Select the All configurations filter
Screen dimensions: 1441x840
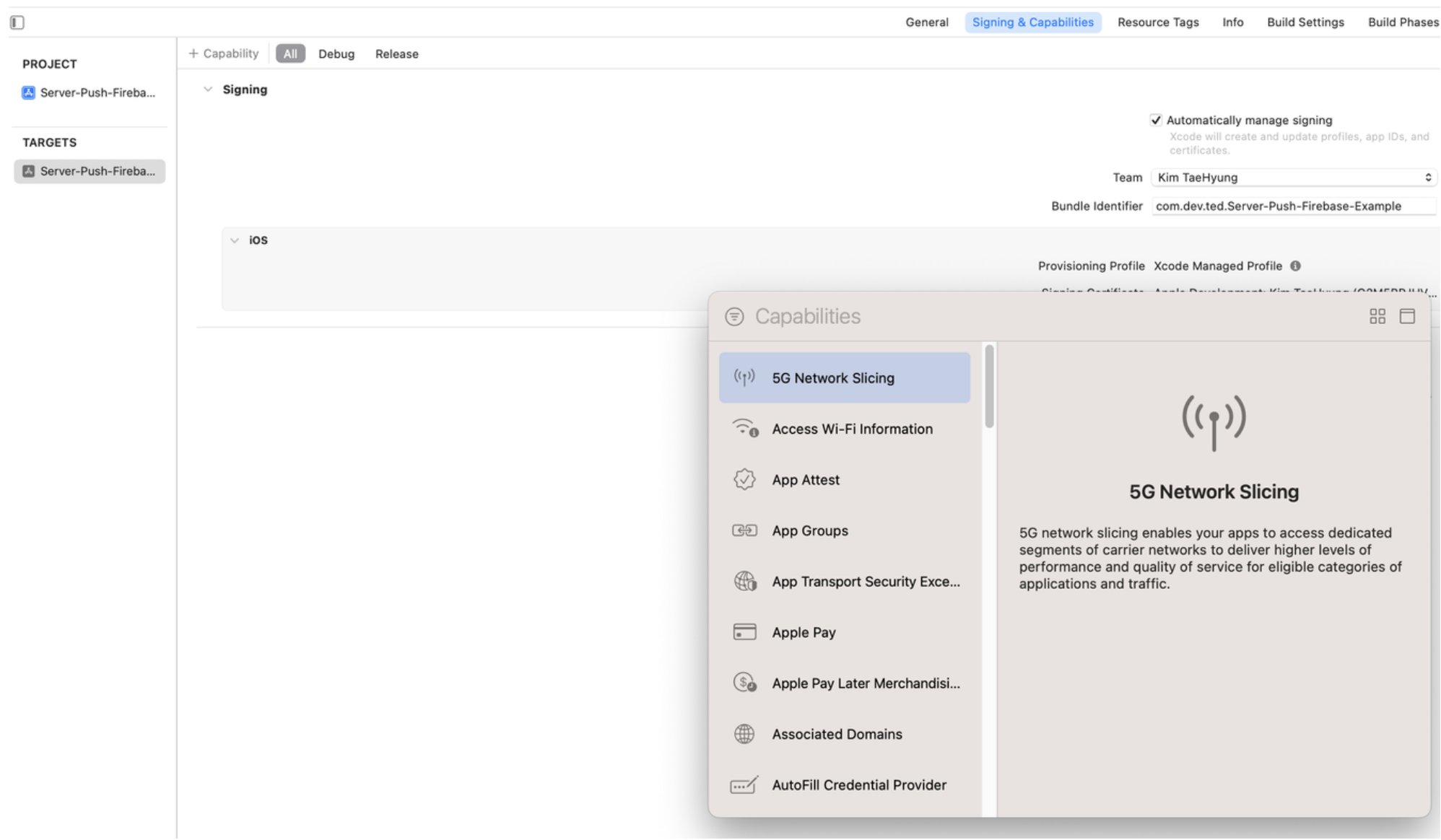tap(290, 53)
